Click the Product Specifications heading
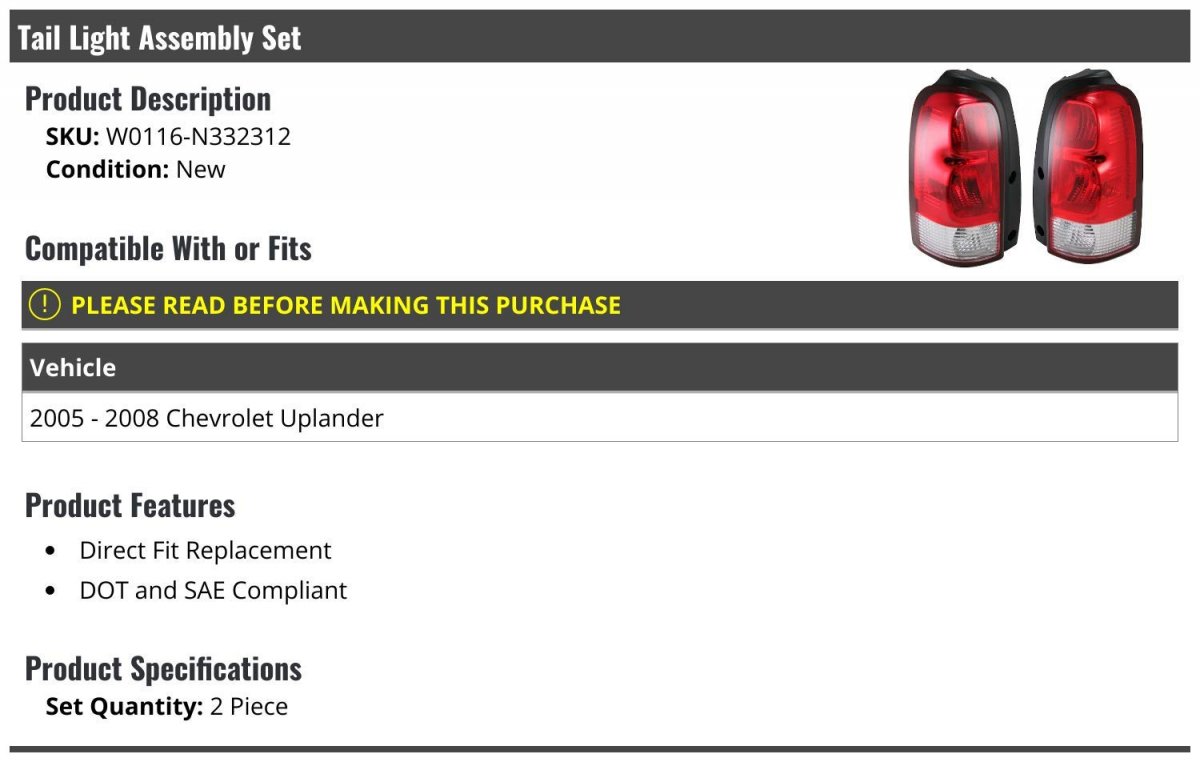The image size is (1200, 762). point(163,668)
